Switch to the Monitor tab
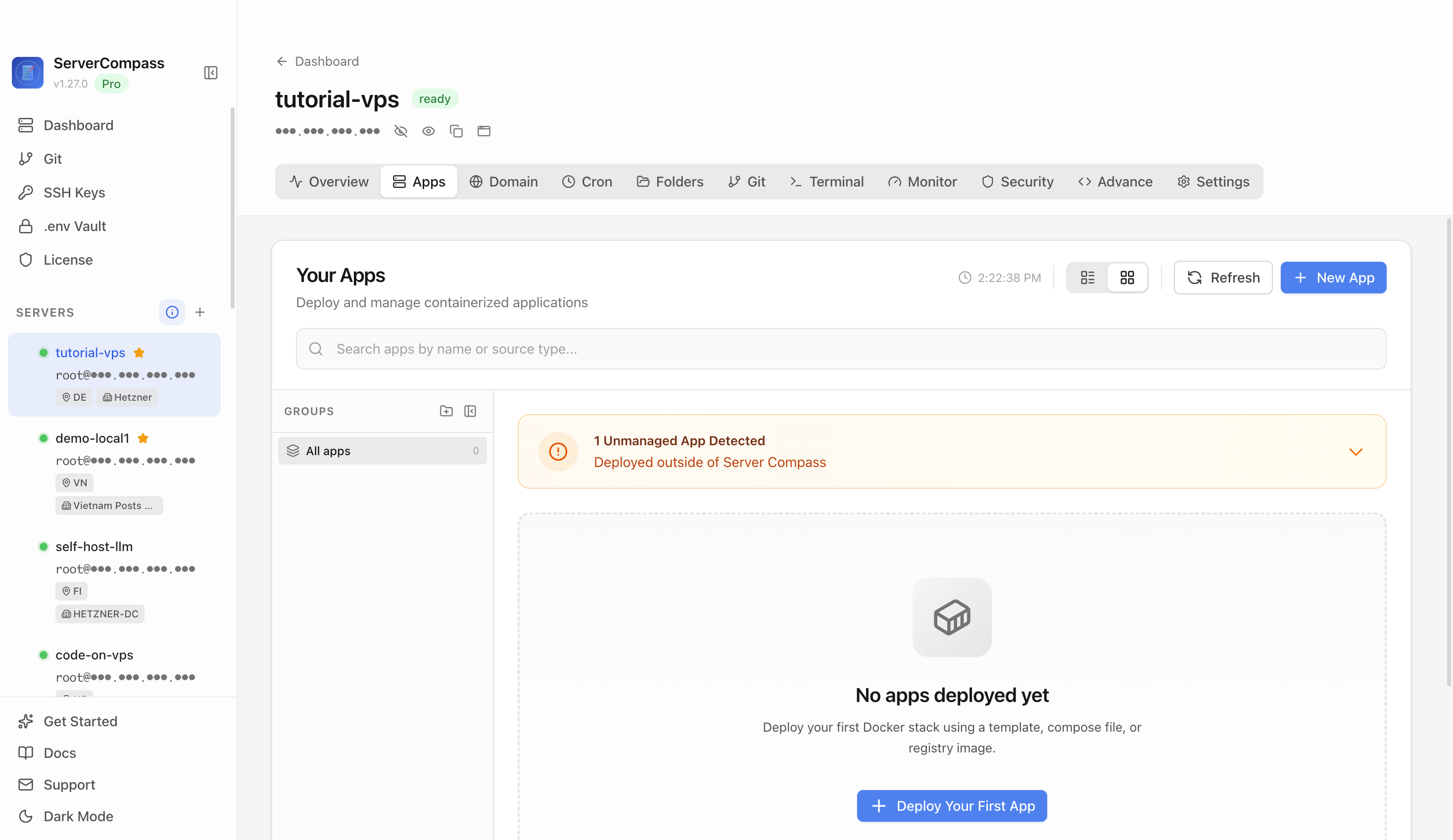 coord(922,182)
